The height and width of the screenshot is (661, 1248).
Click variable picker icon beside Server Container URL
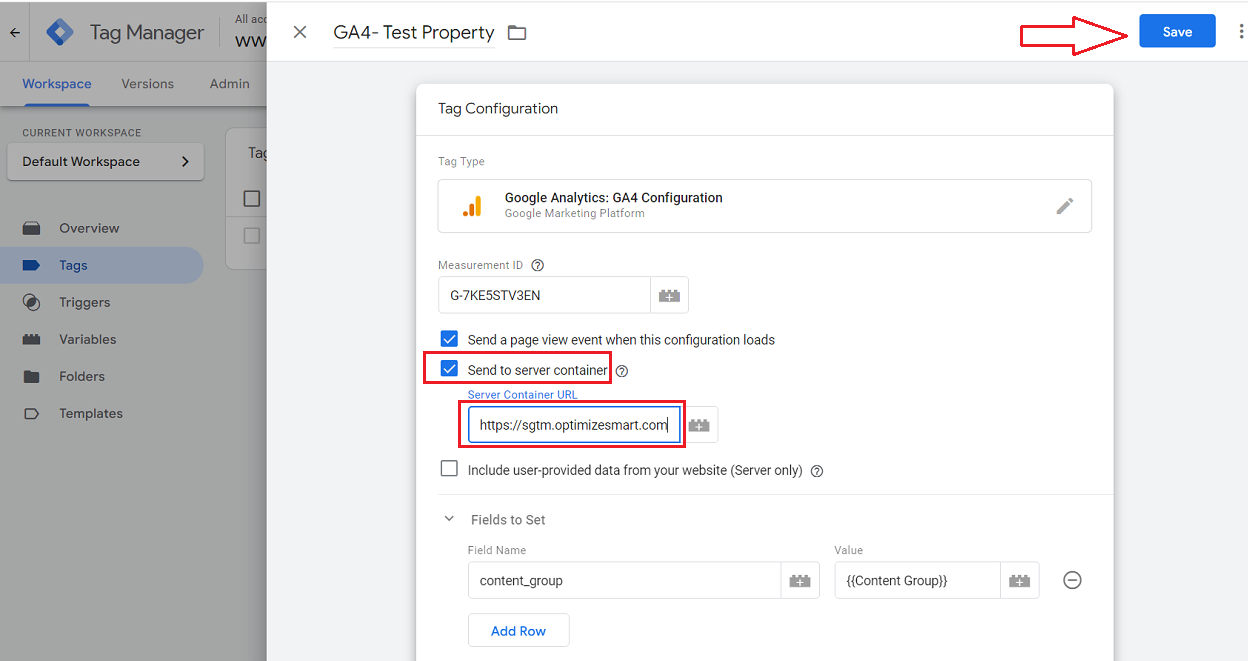pos(699,425)
